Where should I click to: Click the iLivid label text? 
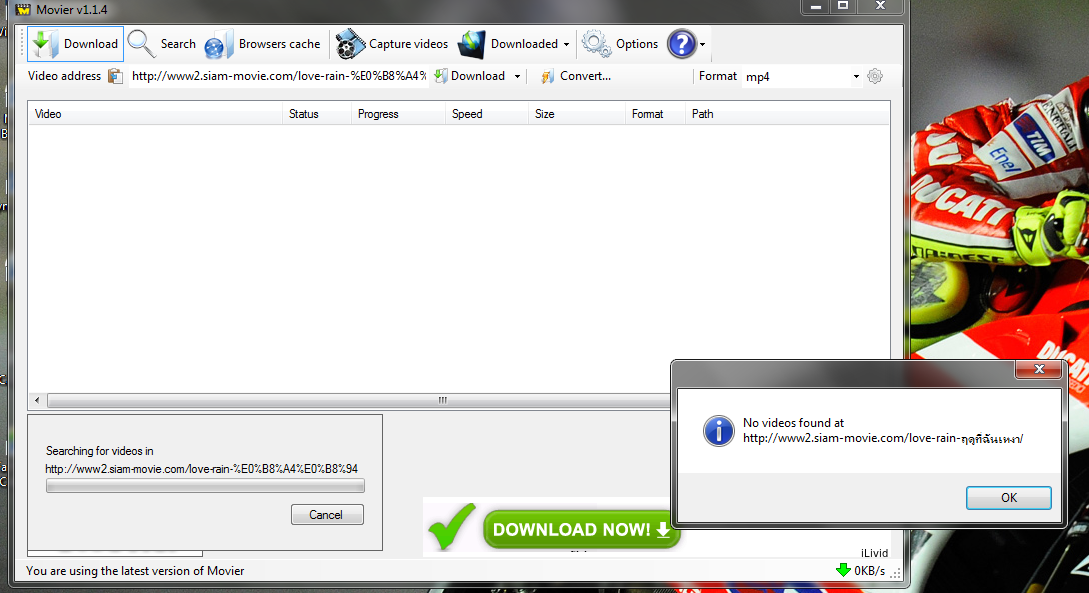pyautogui.click(x=874, y=553)
